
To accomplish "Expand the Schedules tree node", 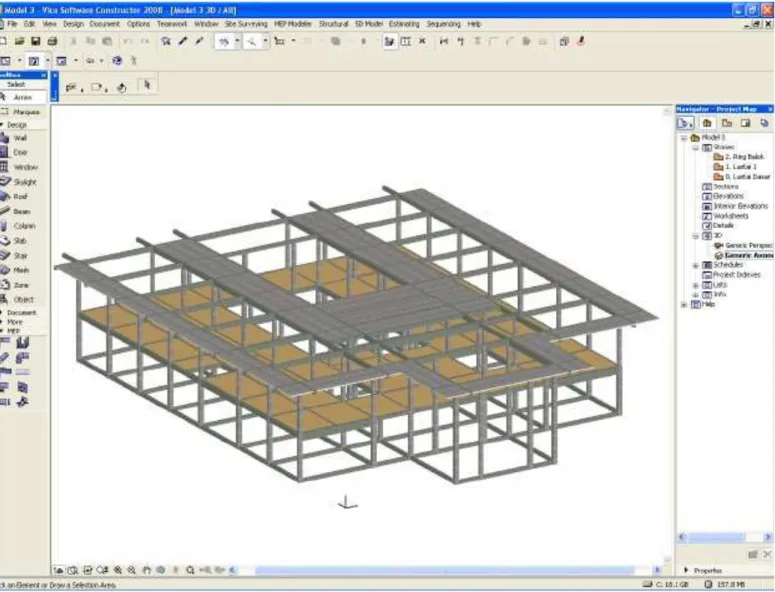I will (695, 265).
